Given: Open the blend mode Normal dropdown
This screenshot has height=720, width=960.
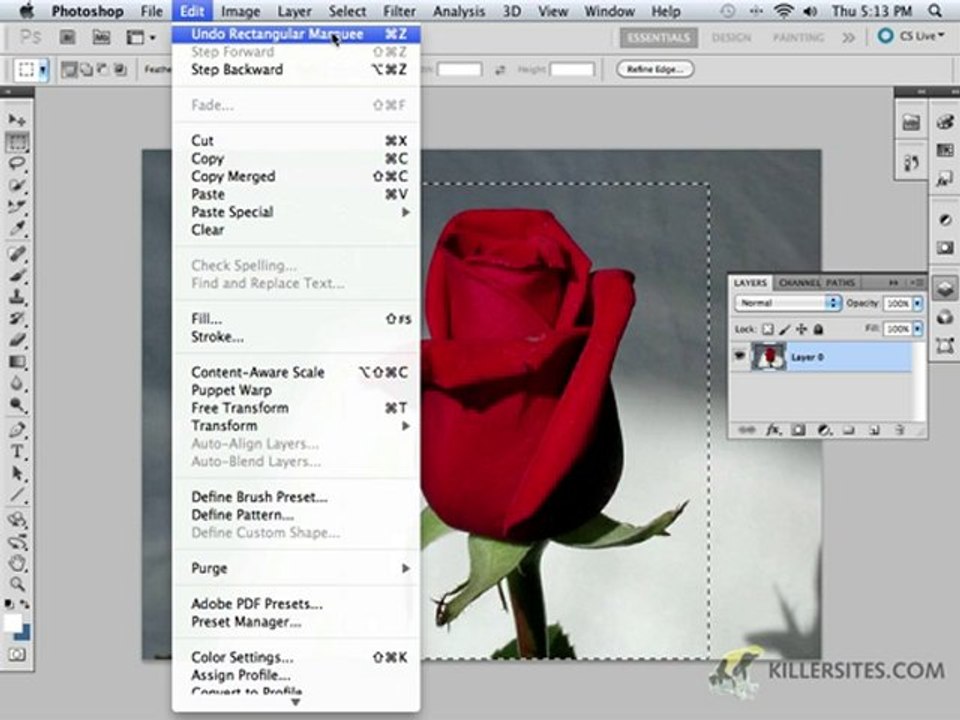Looking at the screenshot, I should coord(787,302).
